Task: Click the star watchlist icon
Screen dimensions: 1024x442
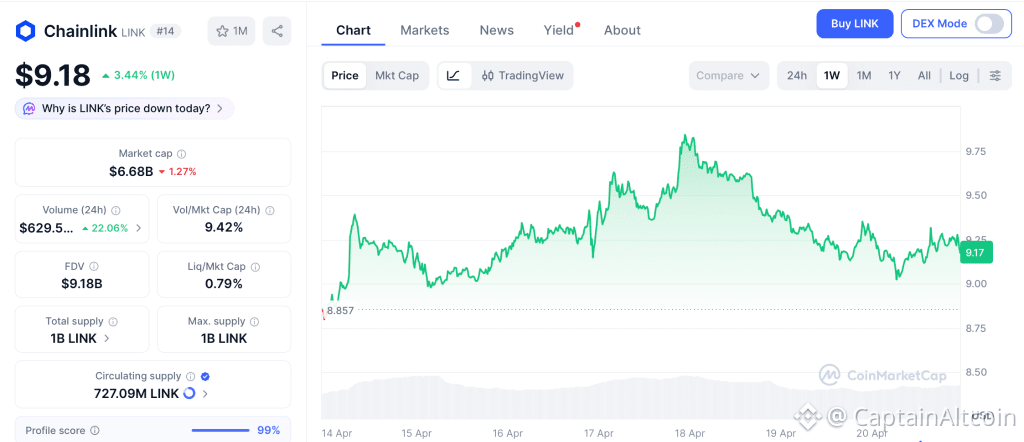Action: [x=222, y=31]
